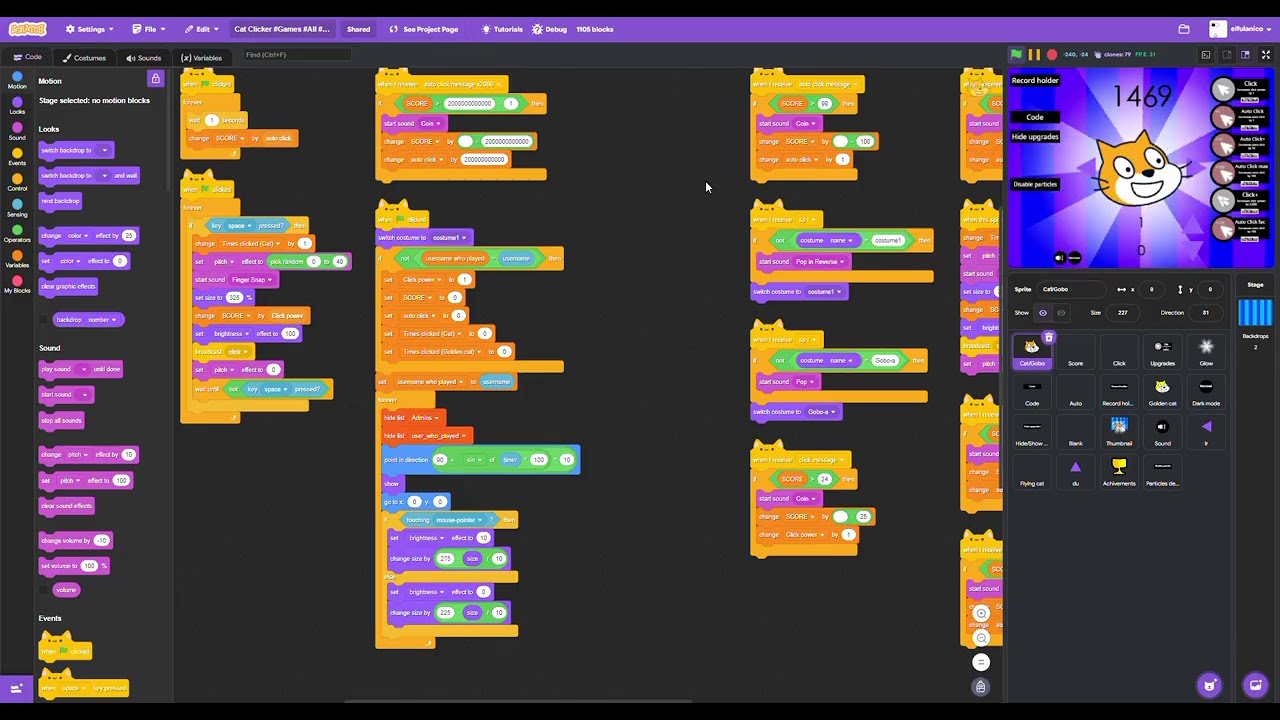Switch to the large stage layout

1245,54
